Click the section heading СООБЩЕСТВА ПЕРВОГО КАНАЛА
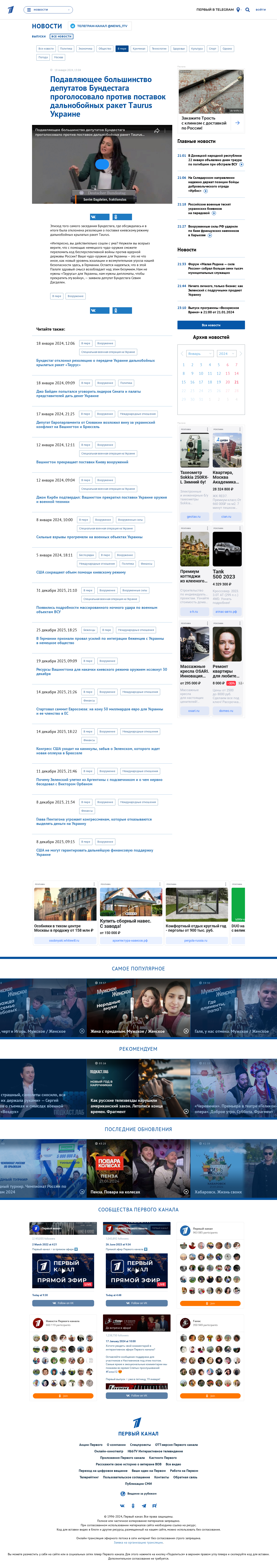277x1568 pixels. [x=138, y=1209]
